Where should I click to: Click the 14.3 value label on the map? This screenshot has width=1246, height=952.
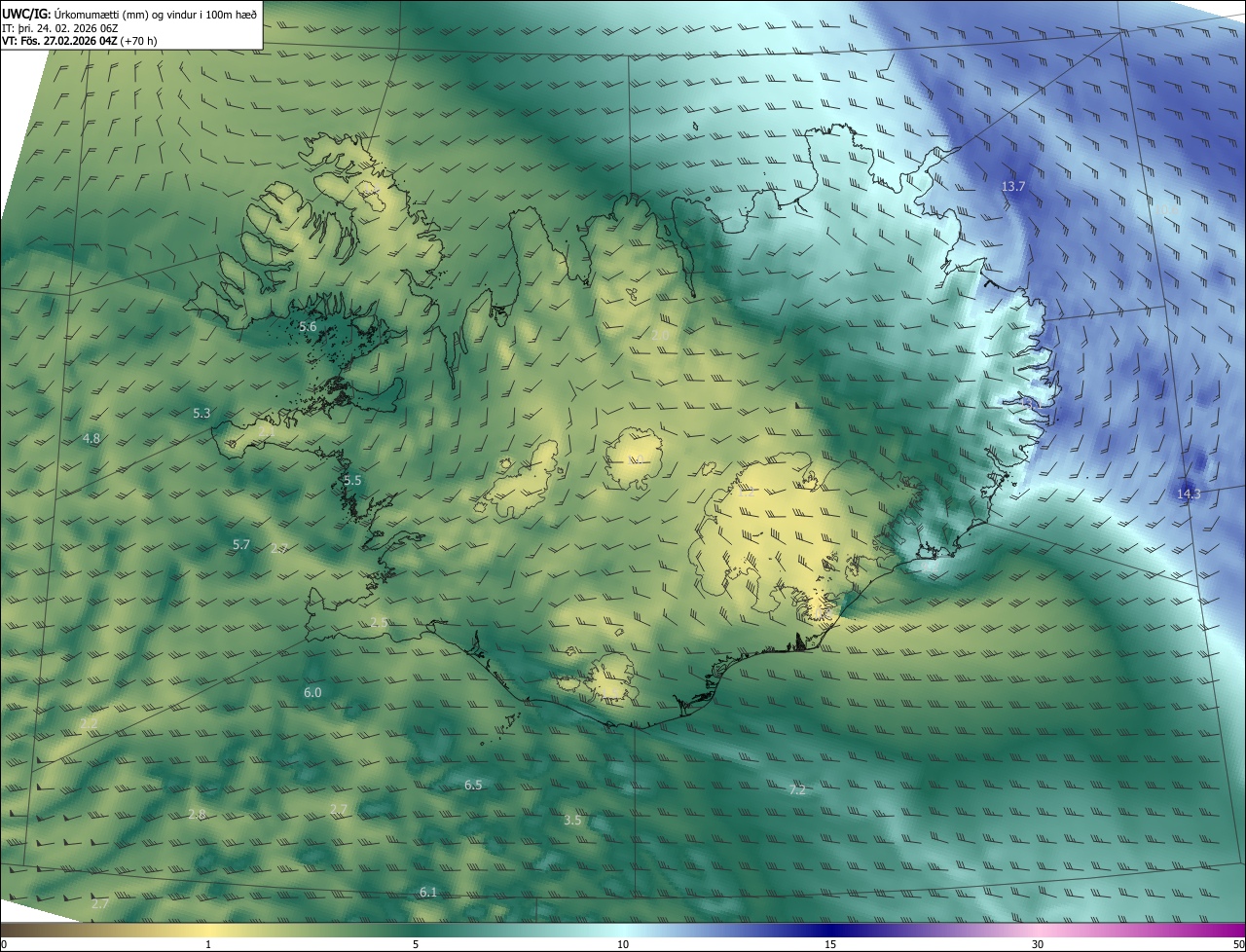pos(1189,494)
